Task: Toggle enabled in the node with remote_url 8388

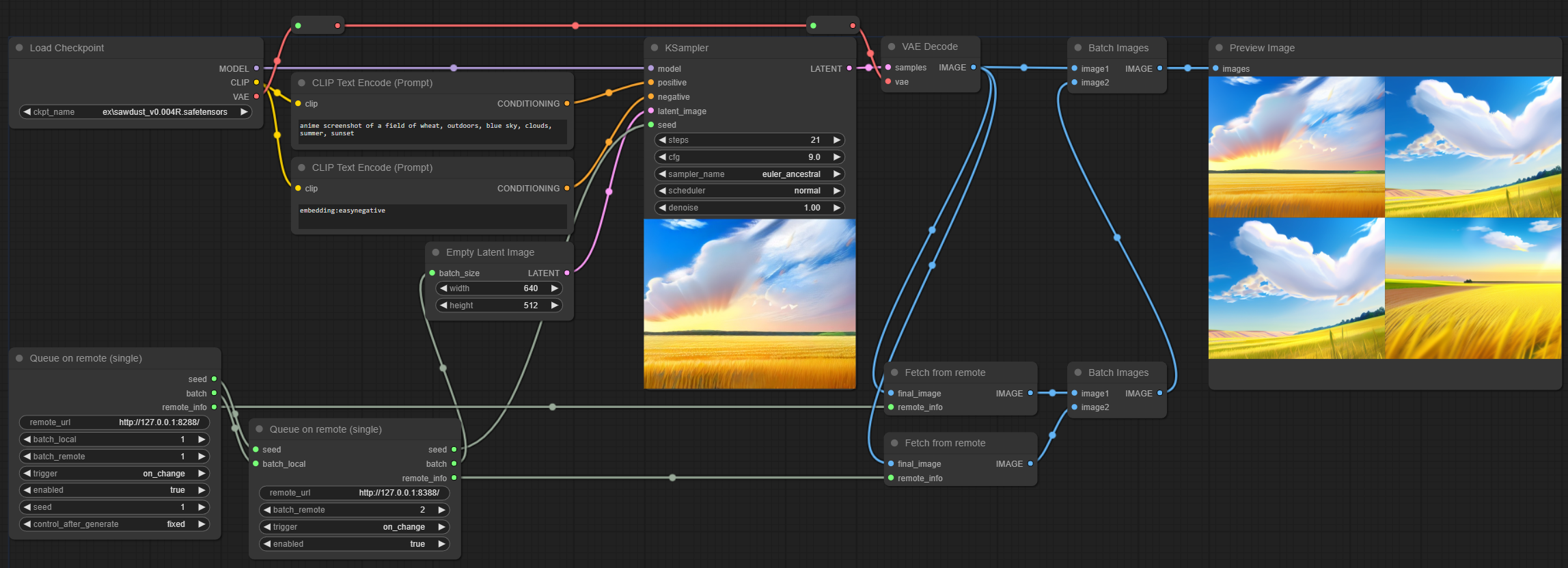Action: (354, 544)
